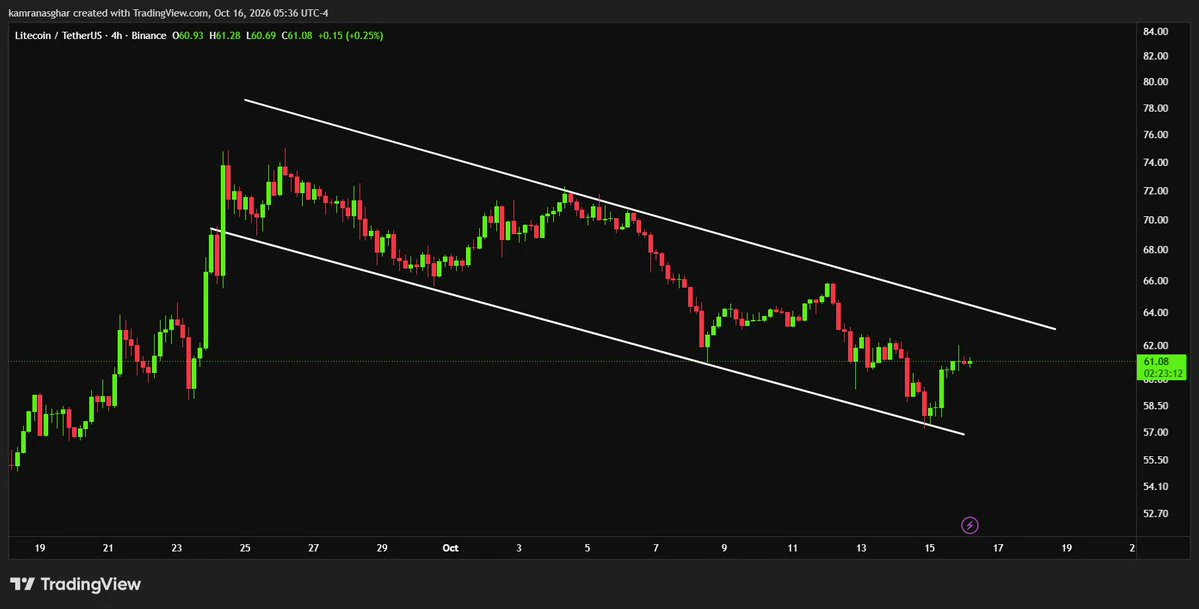Click the TradingView logo icon at bottom
Viewport: 1199px width, 609px height.
(21, 585)
